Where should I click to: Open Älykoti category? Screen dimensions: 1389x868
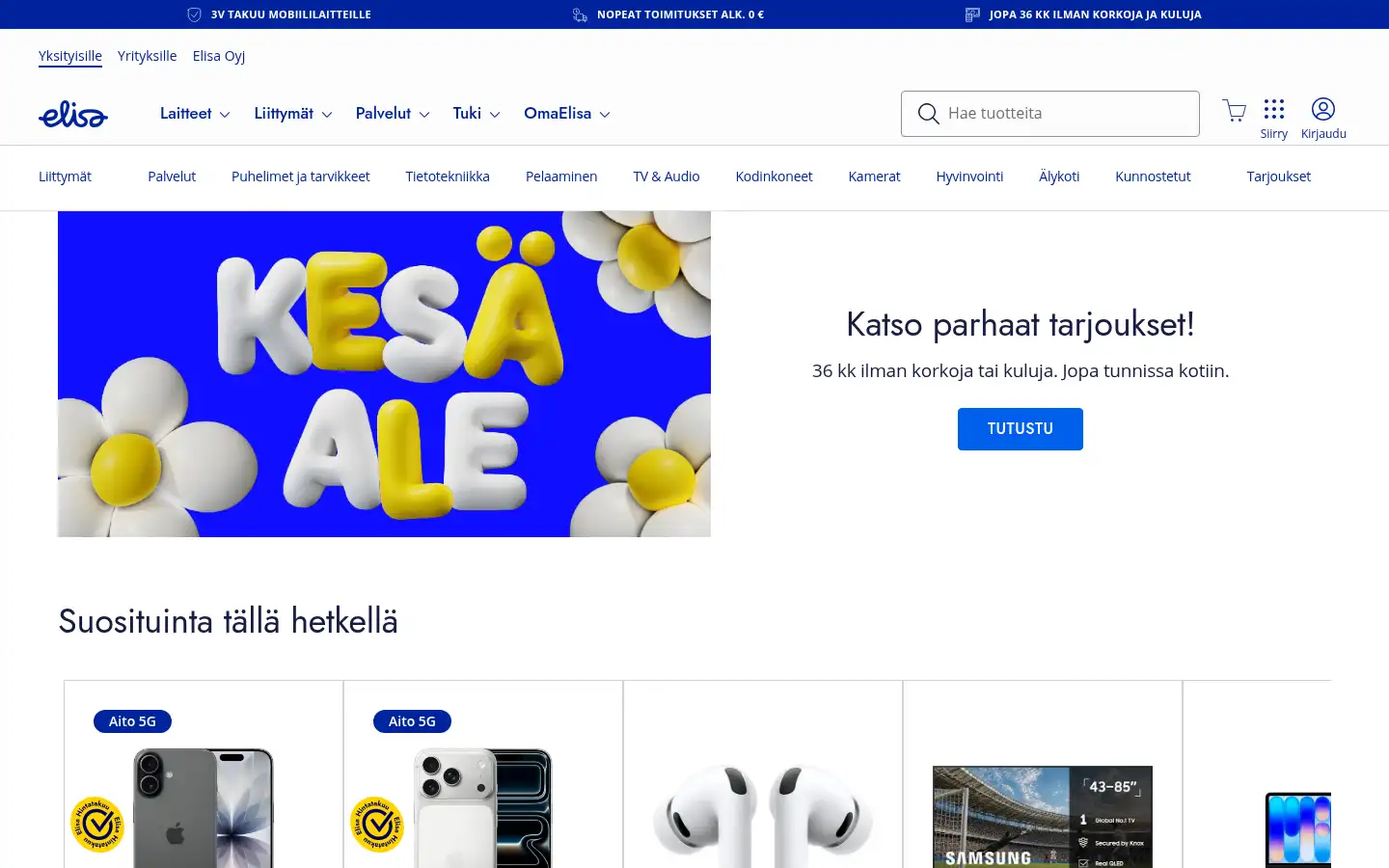[1059, 176]
